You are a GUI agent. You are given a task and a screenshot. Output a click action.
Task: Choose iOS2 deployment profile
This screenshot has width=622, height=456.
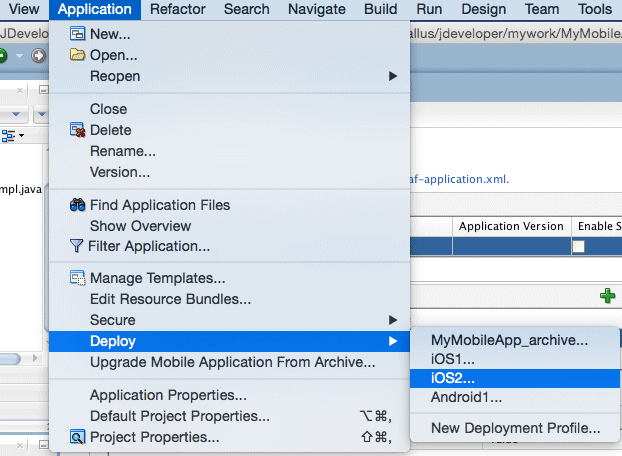tap(453, 378)
